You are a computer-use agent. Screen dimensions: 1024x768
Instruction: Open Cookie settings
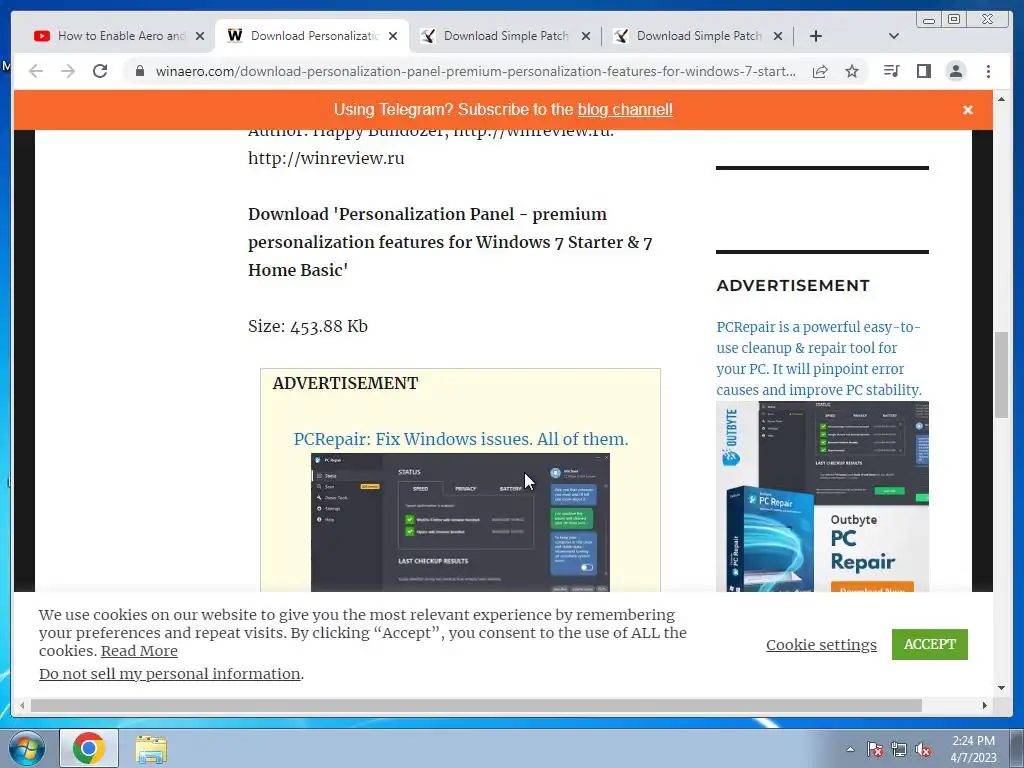point(821,645)
